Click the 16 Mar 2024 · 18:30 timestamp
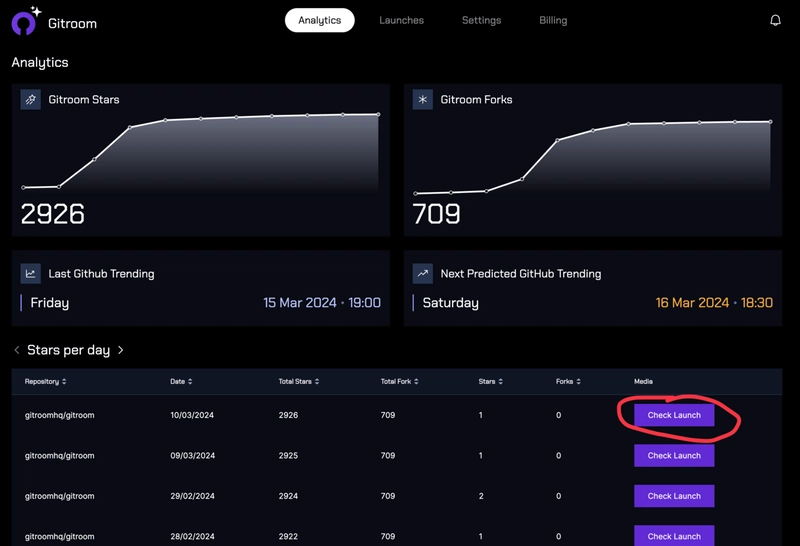The width and height of the screenshot is (800, 546). tap(714, 303)
